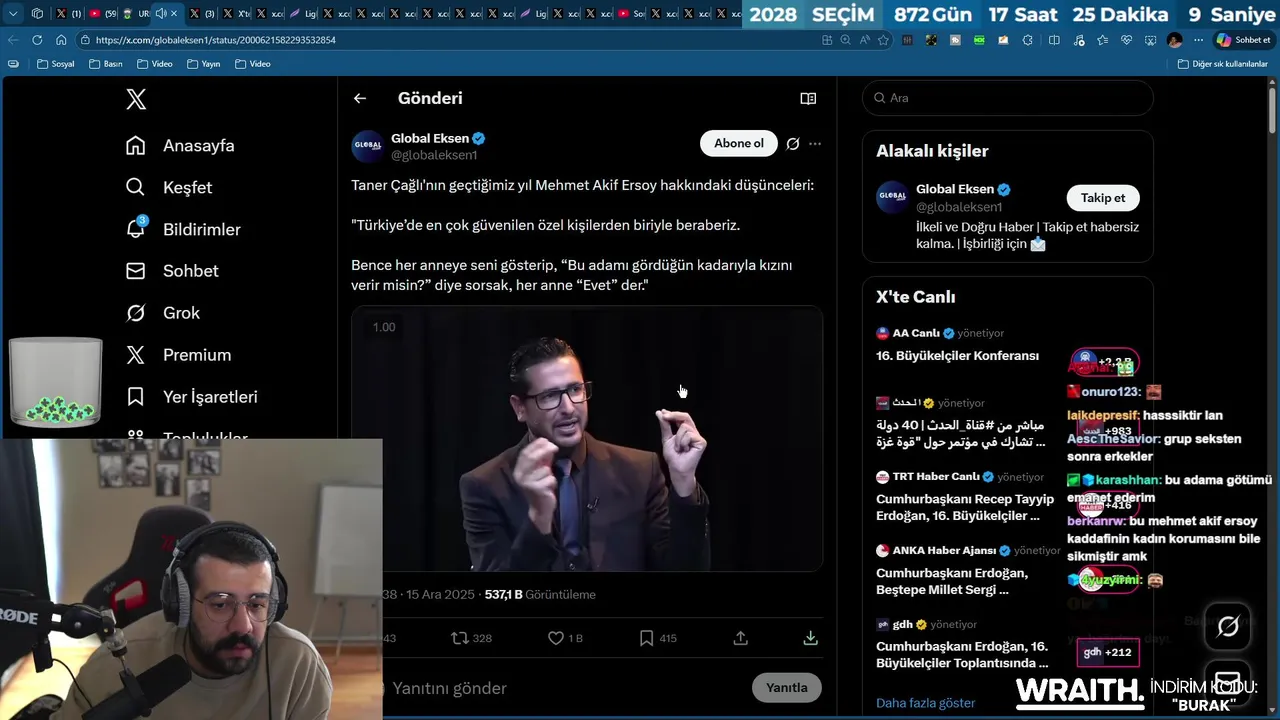
Task: Open Diğer sık kullanılanlar folder
Action: pyautogui.click(x=1222, y=64)
